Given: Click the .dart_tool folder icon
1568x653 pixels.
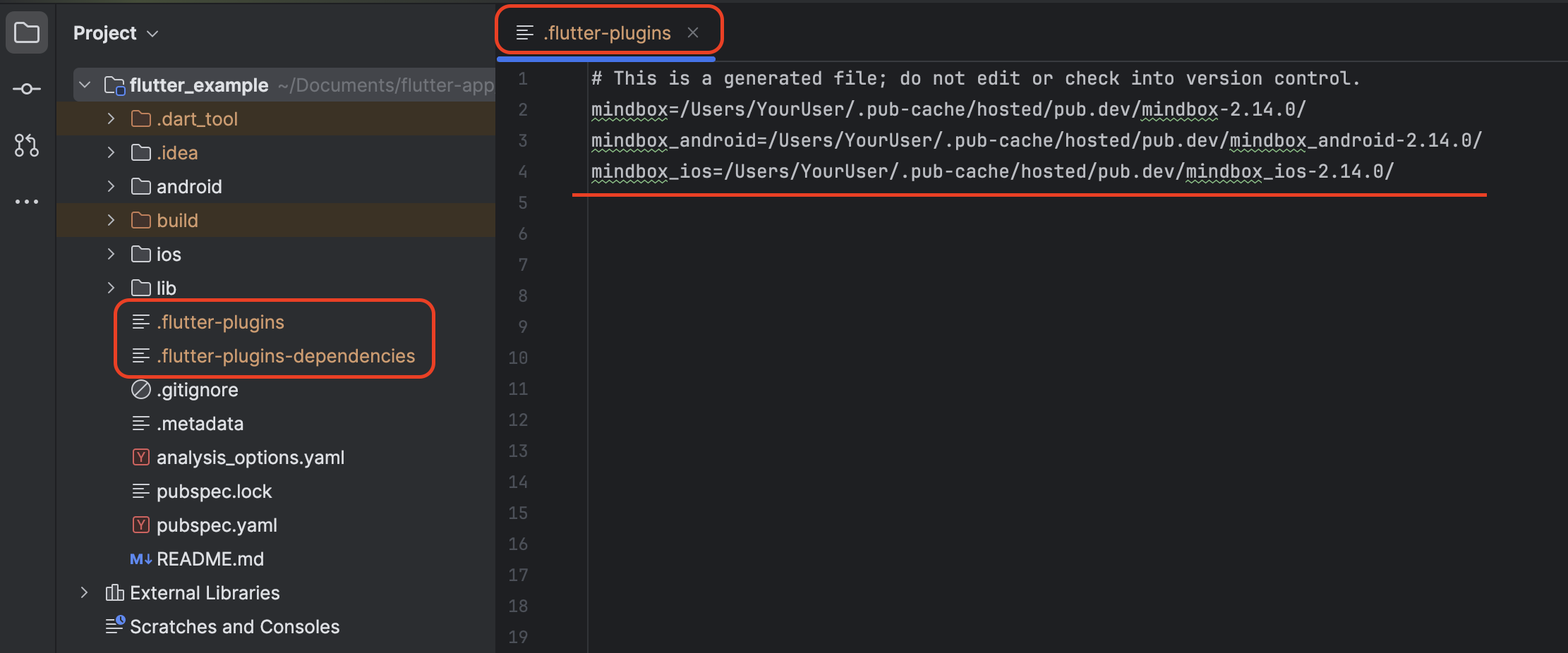Looking at the screenshot, I should tap(141, 119).
